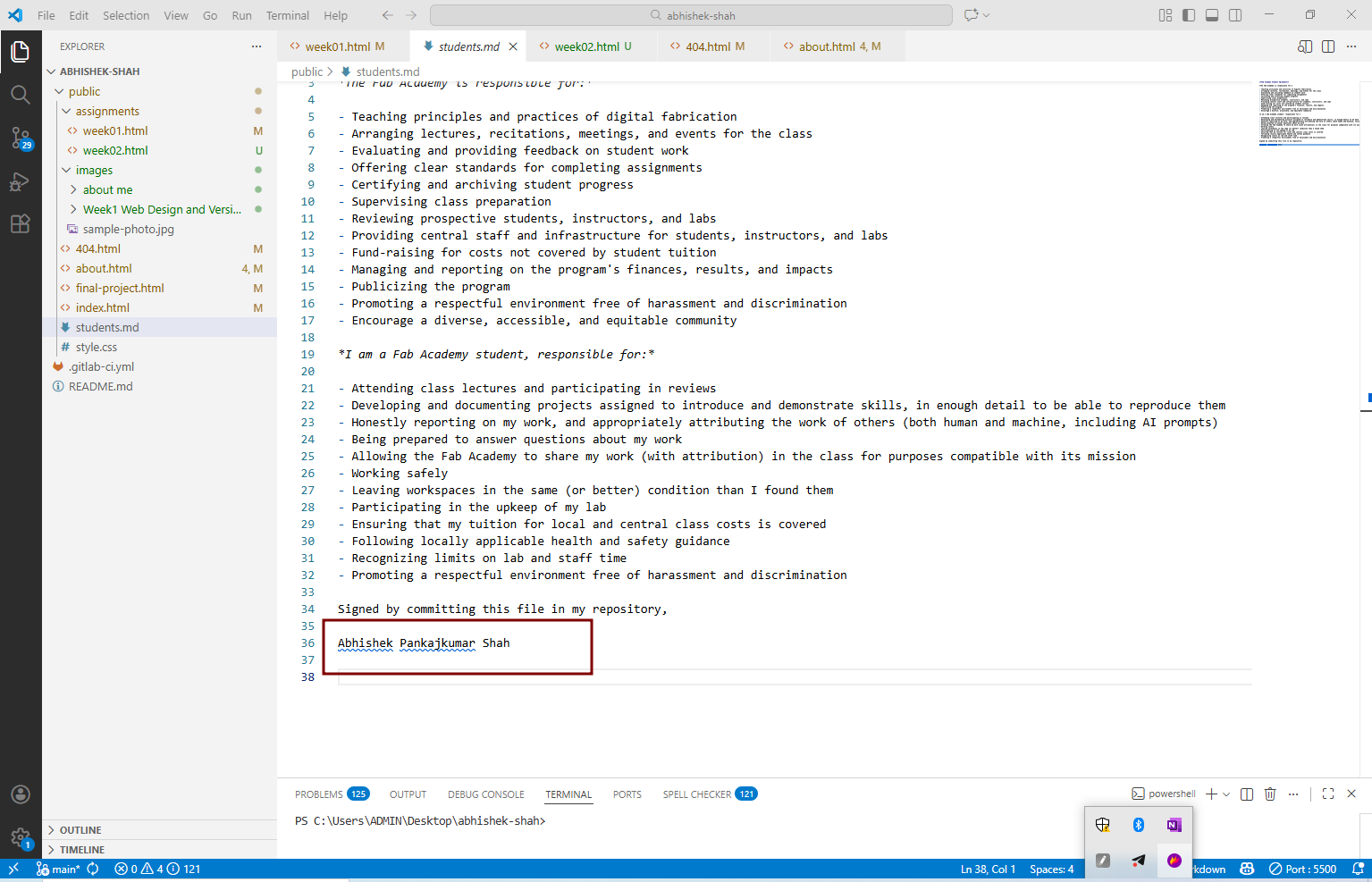Image resolution: width=1372 pixels, height=882 pixels.
Task: Open Source Control view with 29 changes
Action: [x=21, y=138]
